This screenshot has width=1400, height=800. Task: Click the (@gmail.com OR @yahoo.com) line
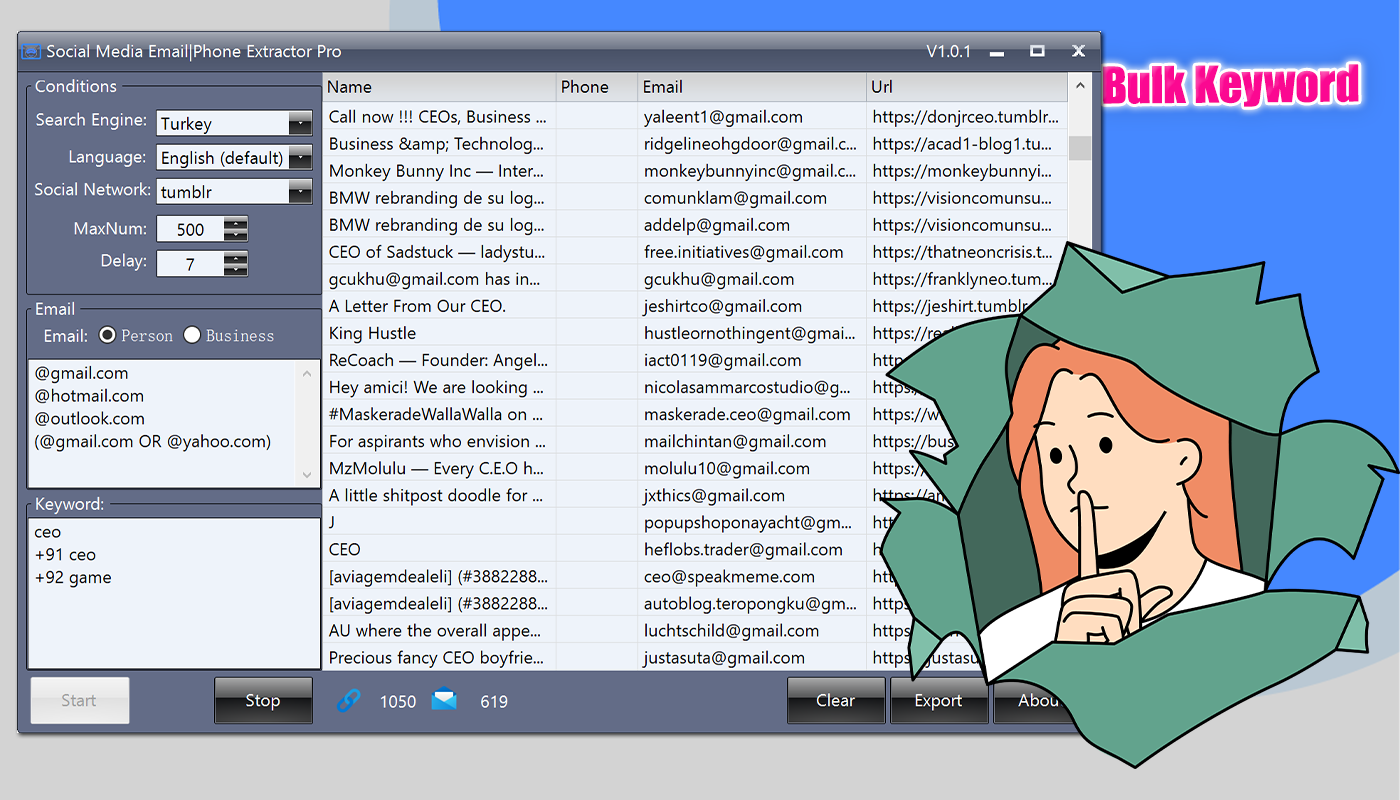(153, 442)
